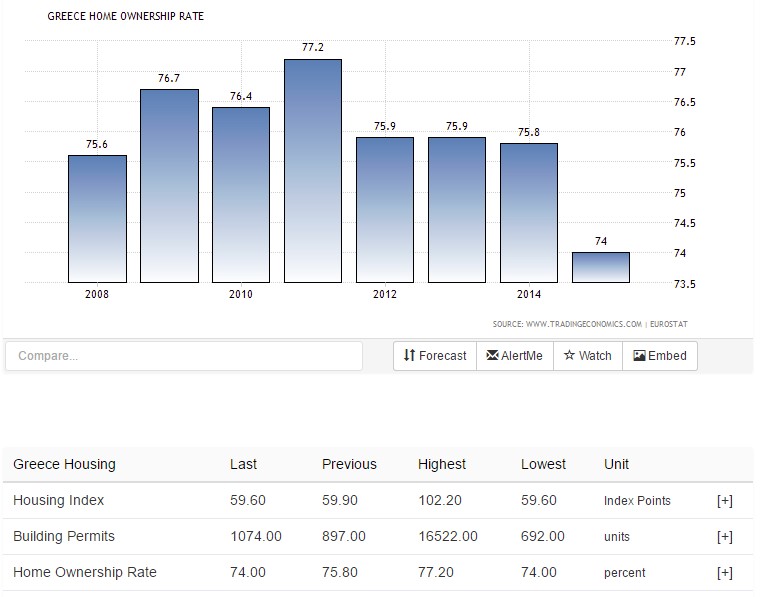Click the Embed button label
This screenshot has width=768, height=597.
tap(667, 356)
